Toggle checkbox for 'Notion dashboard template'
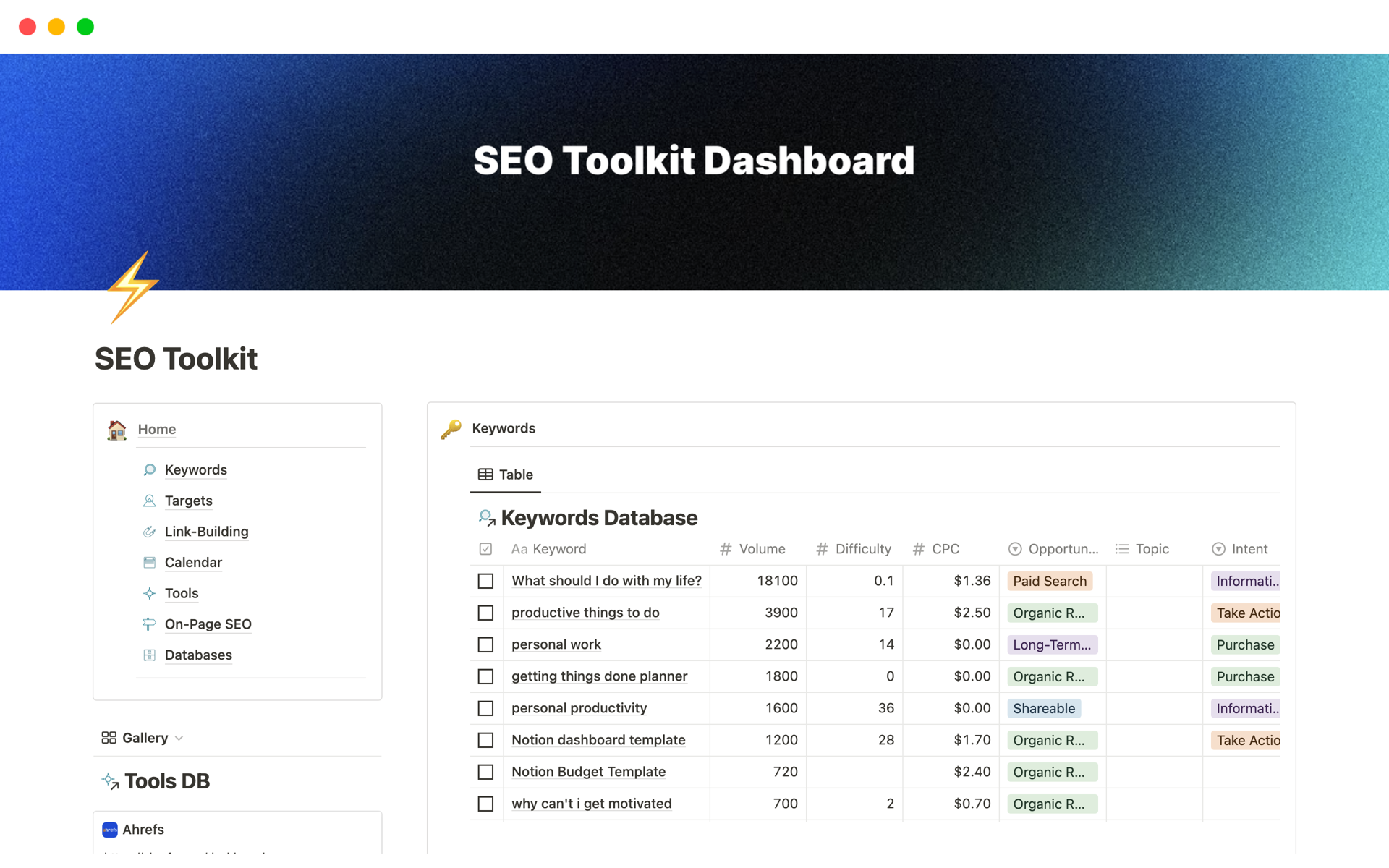1389x868 pixels. pyautogui.click(x=487, y=740)
